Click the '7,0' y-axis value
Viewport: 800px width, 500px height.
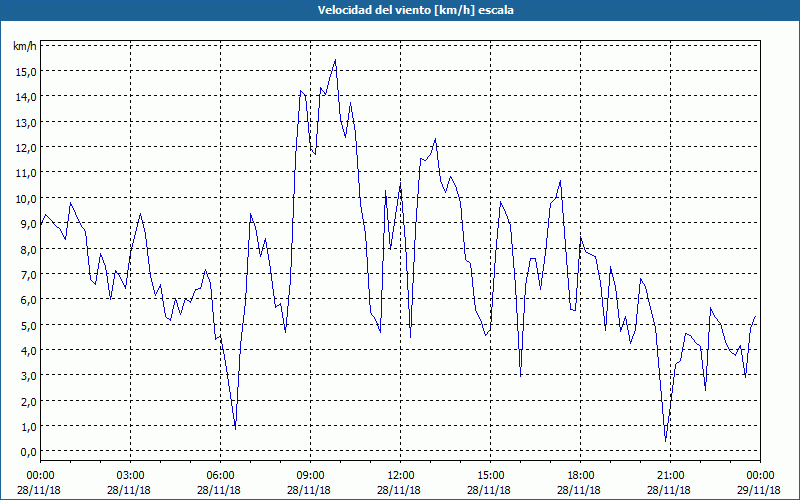point(28,274)
